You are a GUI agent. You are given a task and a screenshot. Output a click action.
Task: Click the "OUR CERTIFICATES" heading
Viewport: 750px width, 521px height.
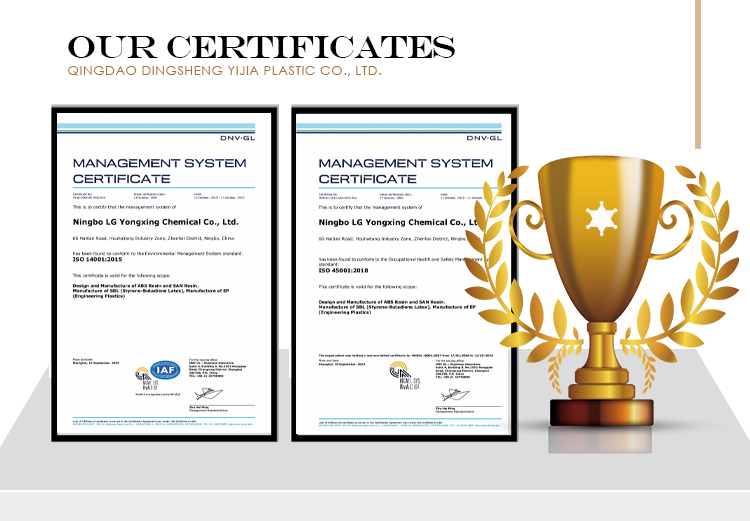coord(260,48)
